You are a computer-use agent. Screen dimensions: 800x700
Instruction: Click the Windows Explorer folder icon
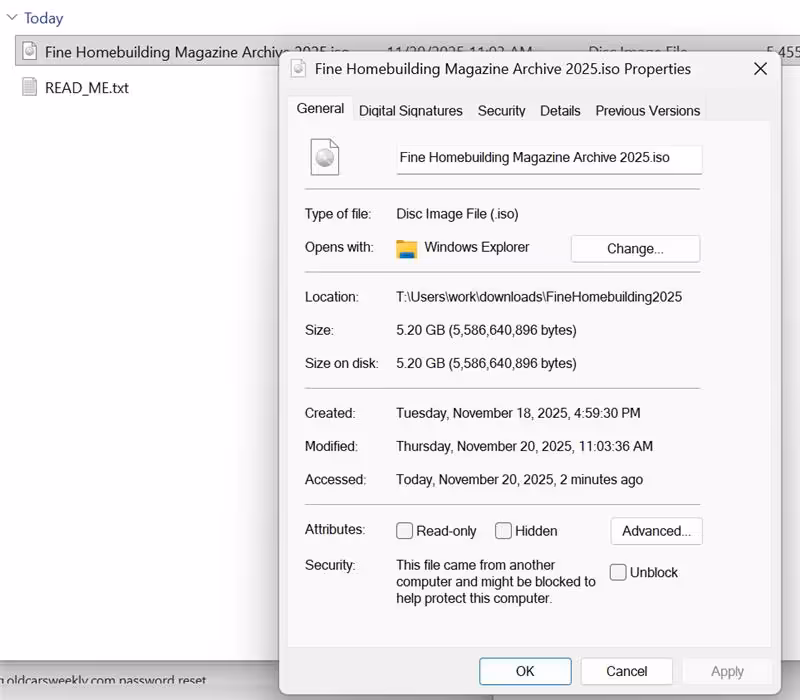406,249
